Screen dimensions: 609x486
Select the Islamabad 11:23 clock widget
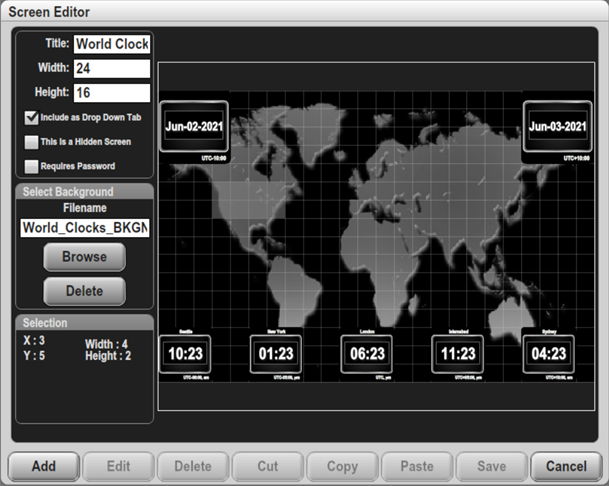point(459,354)
